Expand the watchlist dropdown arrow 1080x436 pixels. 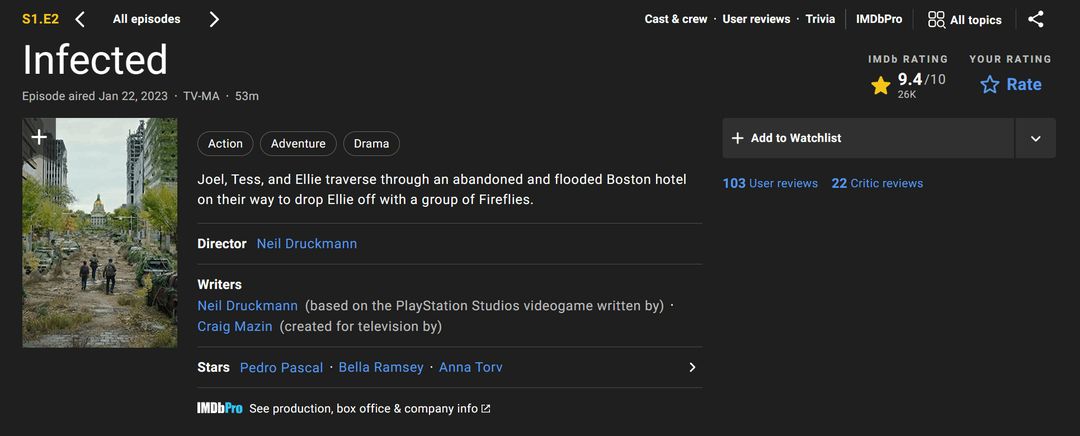click(1035, 138)
